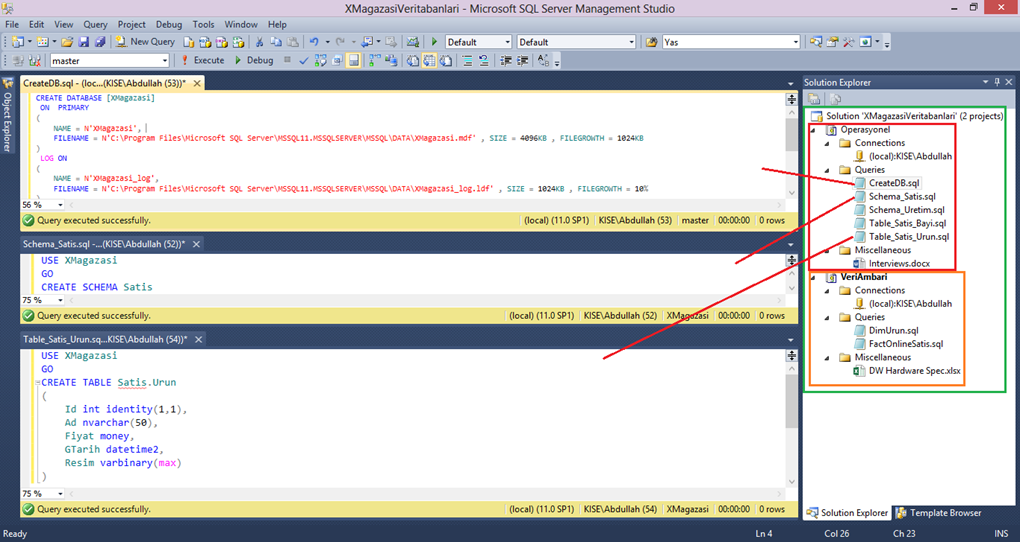Collapse Miscellaneous folder under VeriAmbari
Viewport: 1020px width, 542px height.
tap(827, 358)
